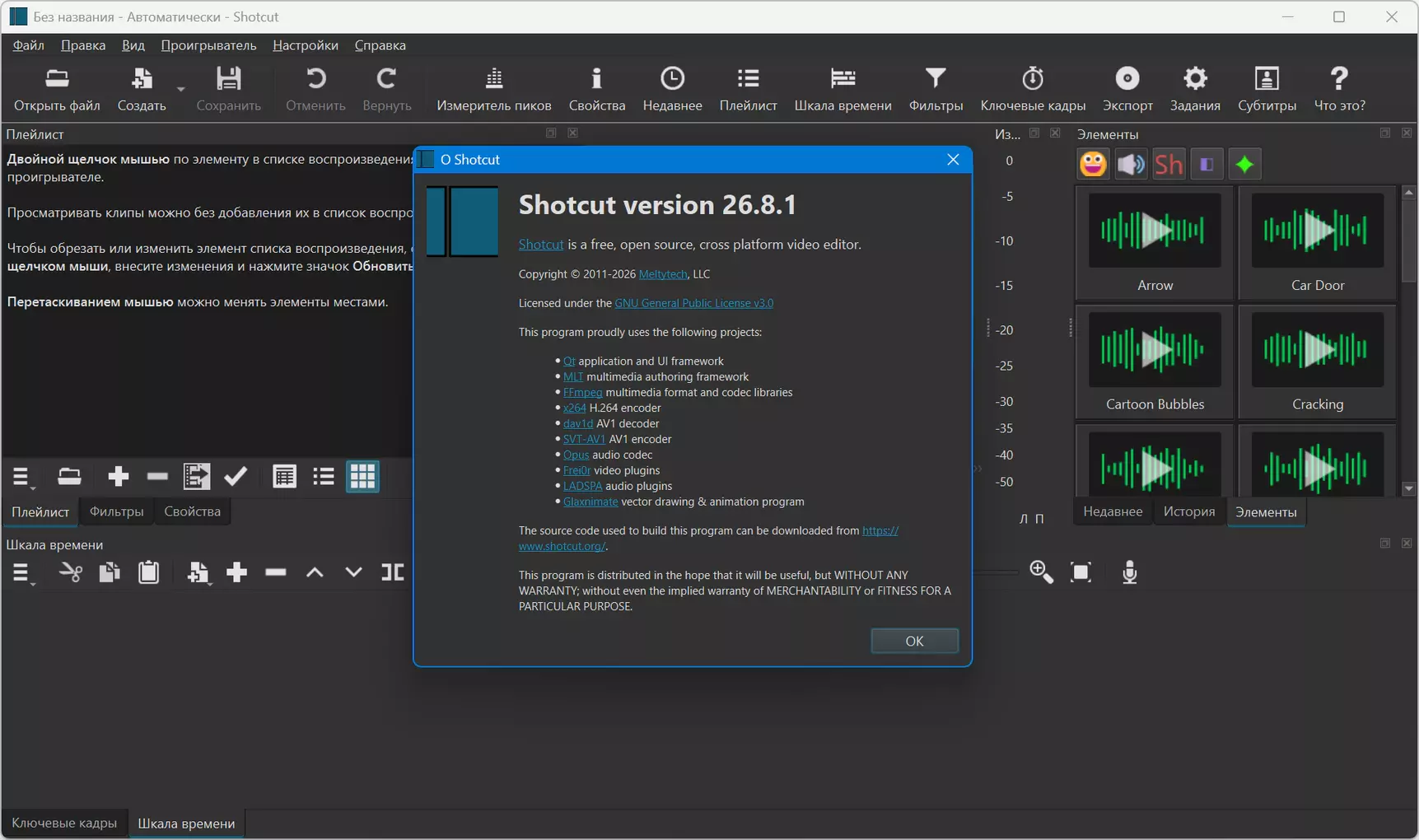Open the Glaxnimate link
Viewport: 1419px width, 840px height.
pyautogui.click(x=590, y=502)
